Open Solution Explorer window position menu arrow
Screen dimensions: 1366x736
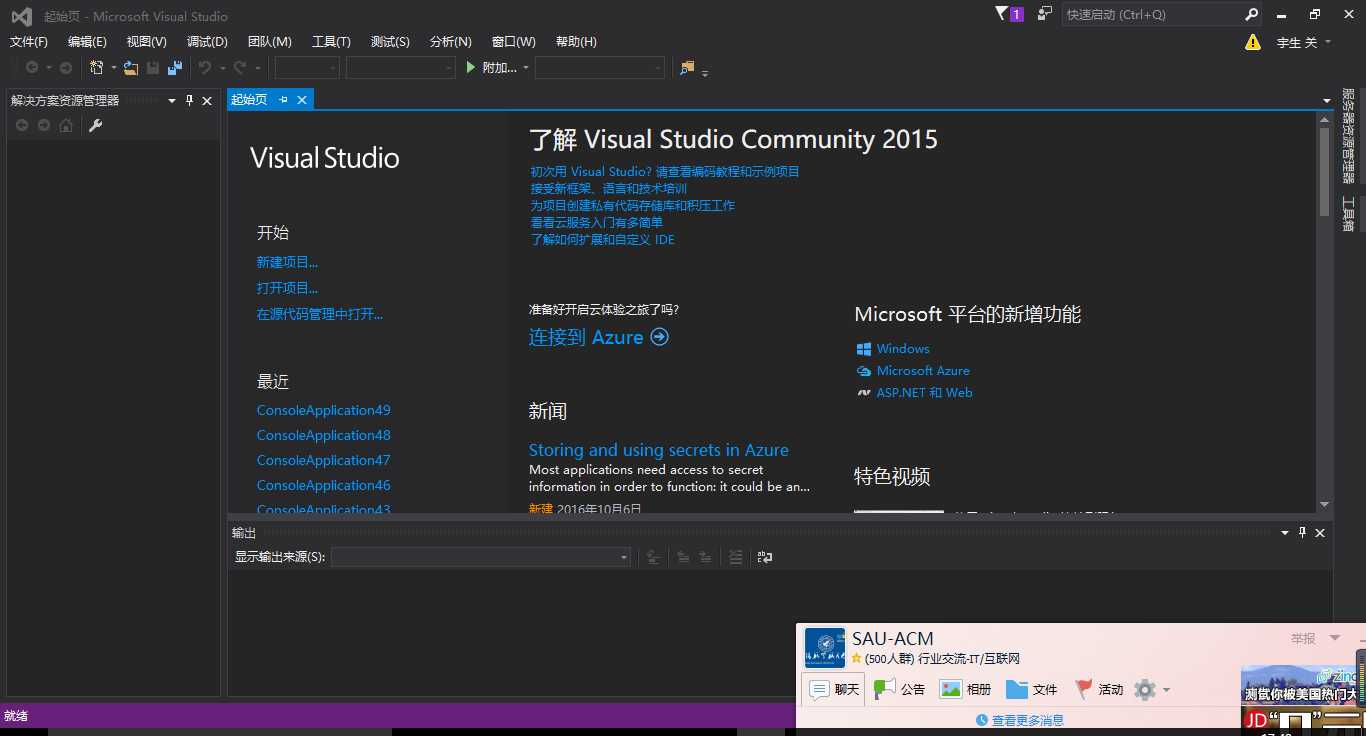[172, 100]
